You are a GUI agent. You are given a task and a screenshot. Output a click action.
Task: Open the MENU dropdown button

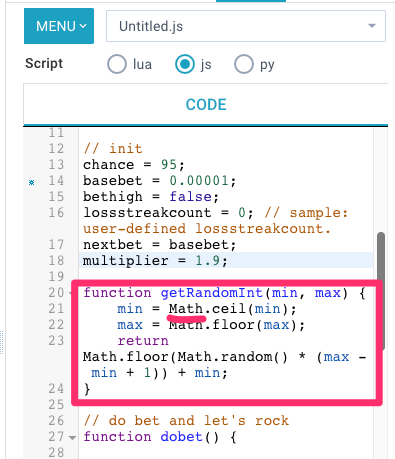59,26
